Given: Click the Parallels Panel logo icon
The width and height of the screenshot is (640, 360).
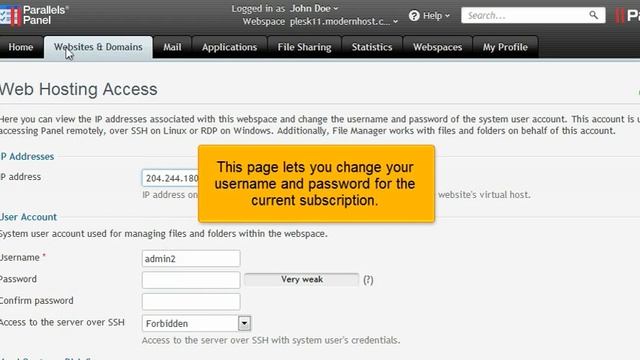Looking at the screenshot, I should tap(10, 15).
